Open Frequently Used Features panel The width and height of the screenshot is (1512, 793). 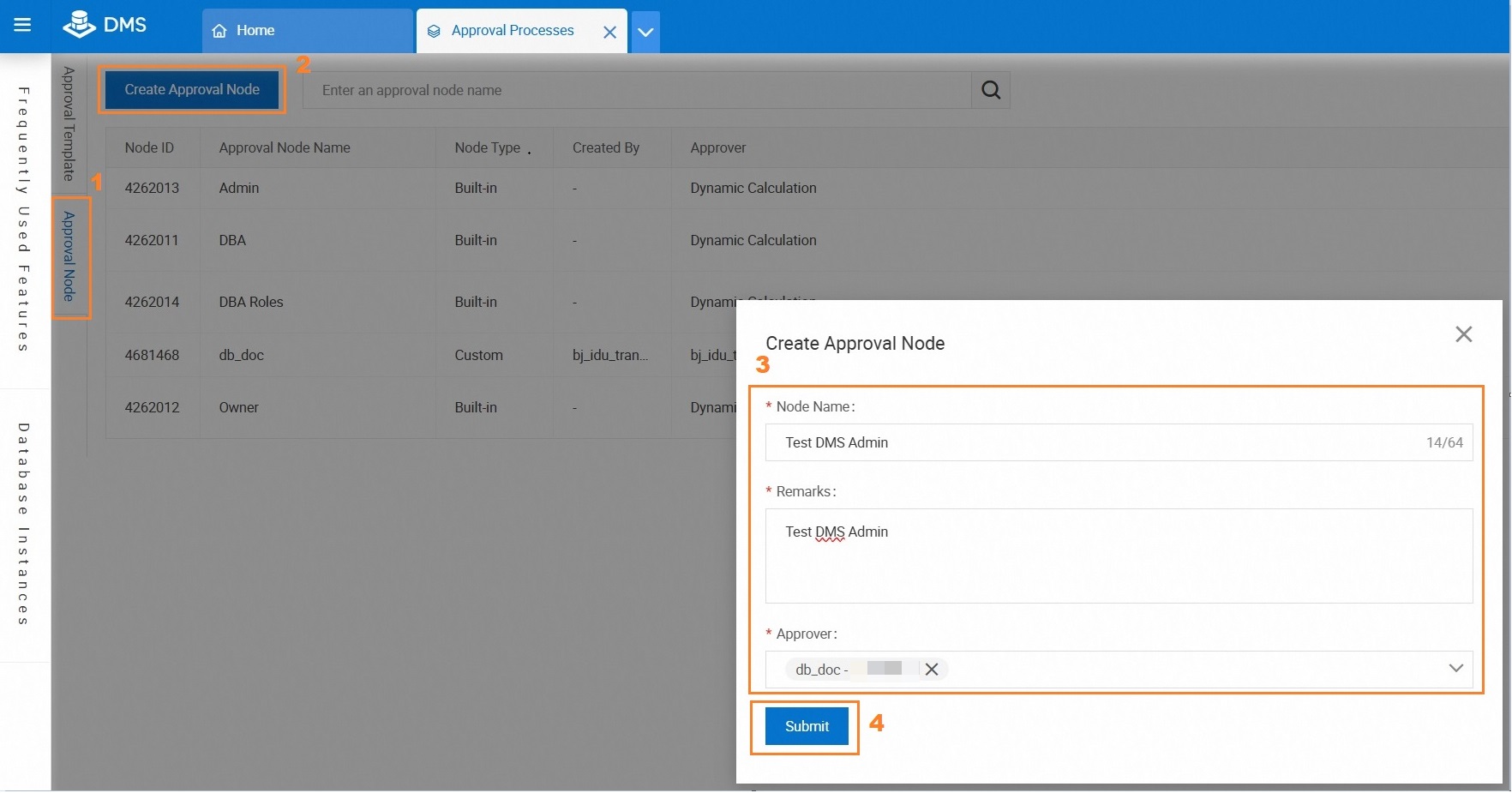pyautogui.click(x=24, y=219)
